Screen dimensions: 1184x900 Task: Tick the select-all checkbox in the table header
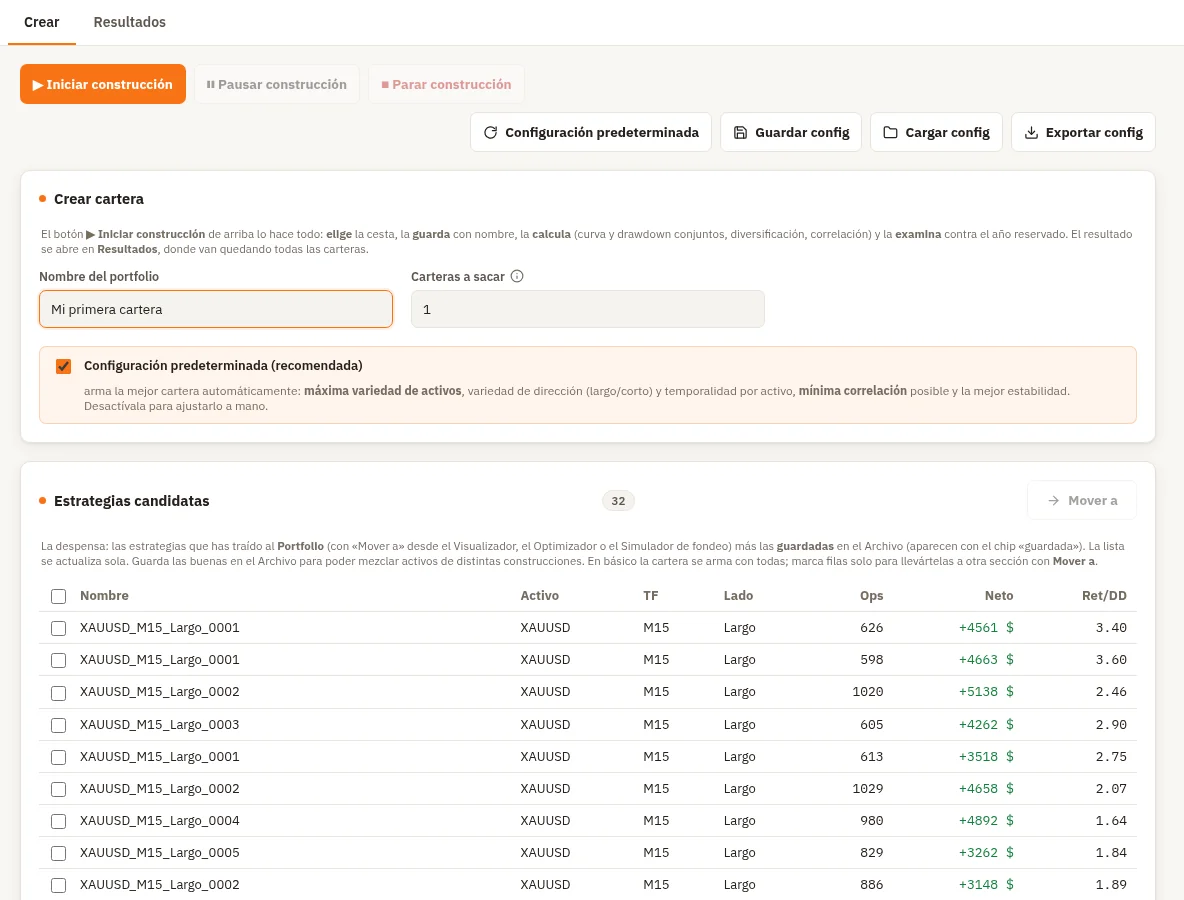(x=58, y=596)
